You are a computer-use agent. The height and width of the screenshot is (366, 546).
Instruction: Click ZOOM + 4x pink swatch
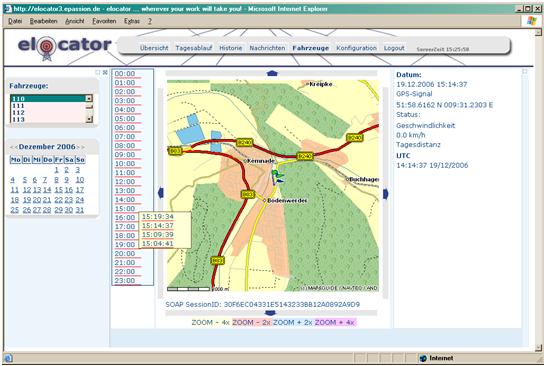point(335,322)
